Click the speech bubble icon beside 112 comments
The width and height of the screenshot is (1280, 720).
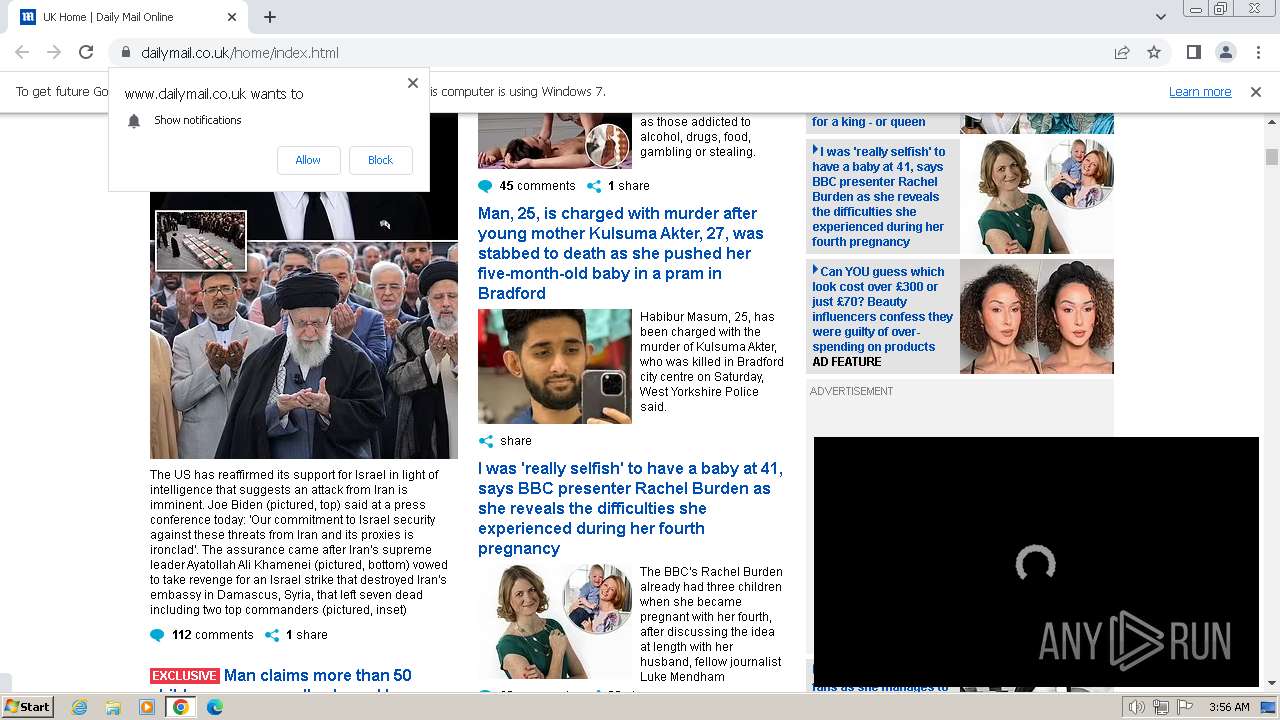pos(157,635)
